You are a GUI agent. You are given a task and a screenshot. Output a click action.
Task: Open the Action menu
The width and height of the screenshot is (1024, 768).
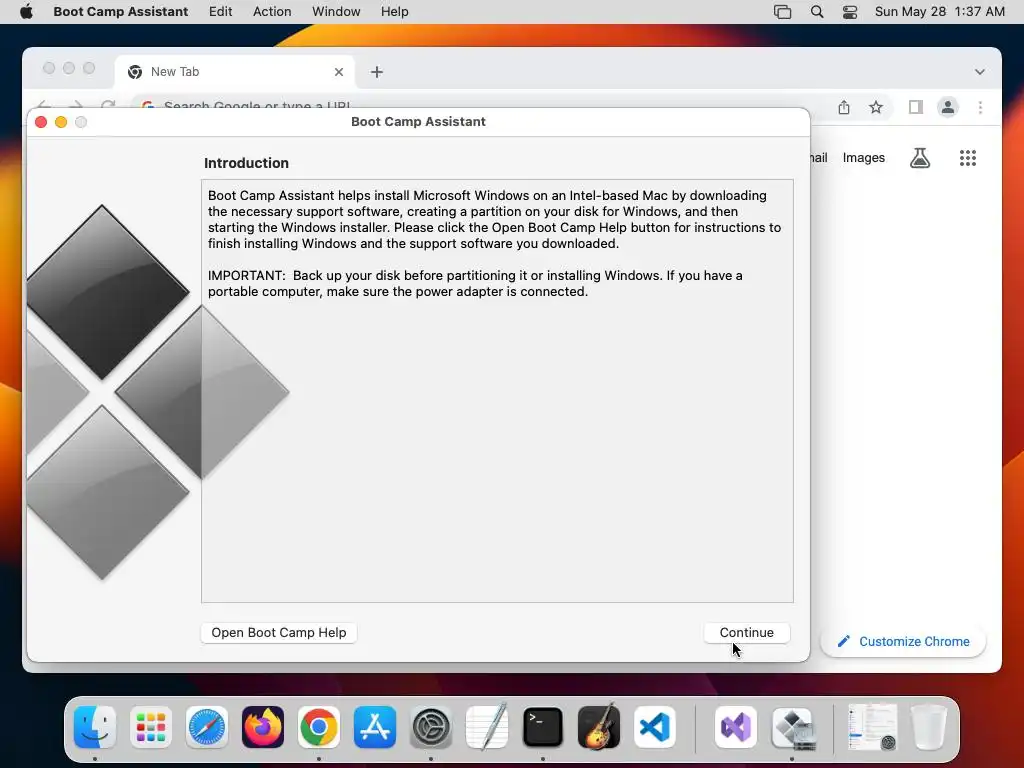pos(272,11)
